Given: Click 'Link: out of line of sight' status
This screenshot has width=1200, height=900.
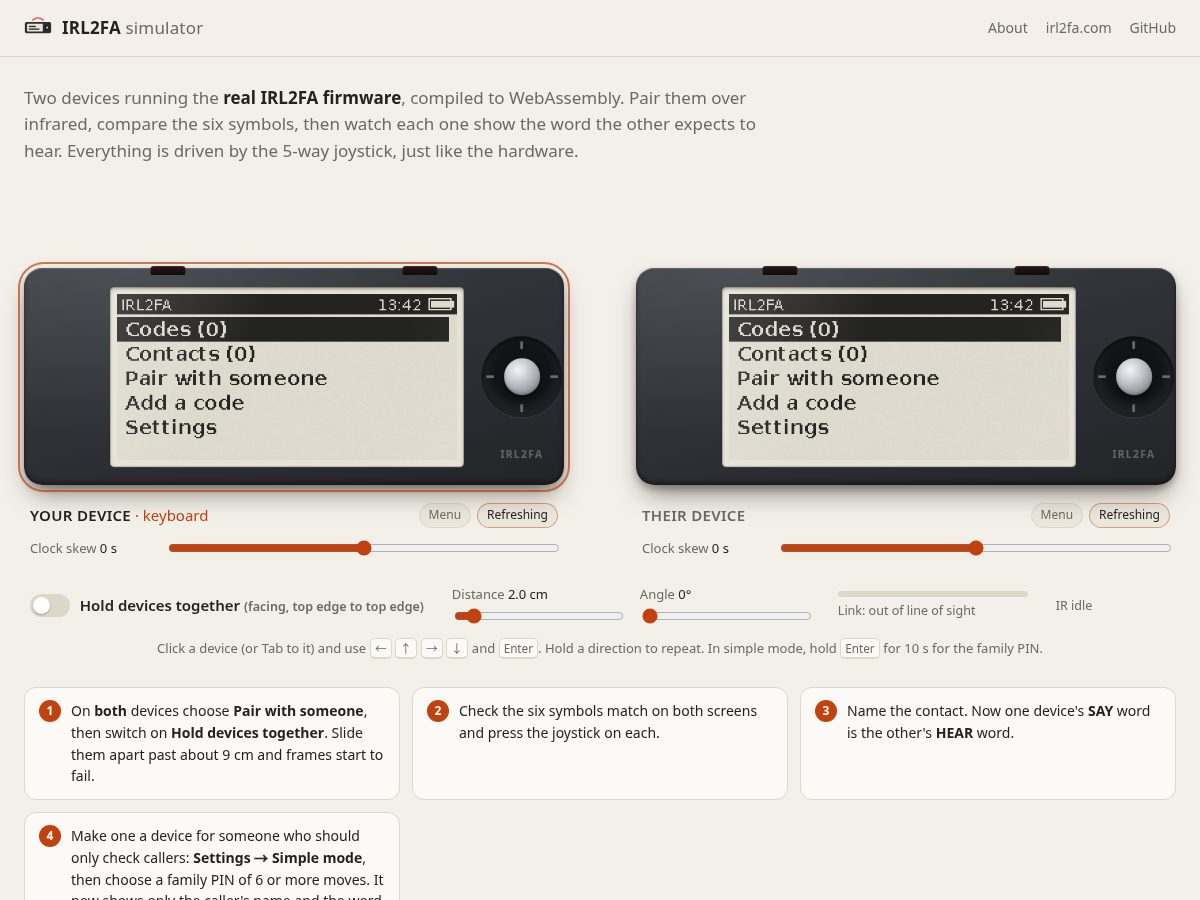Looking at the screenshot, I should 906,610.
